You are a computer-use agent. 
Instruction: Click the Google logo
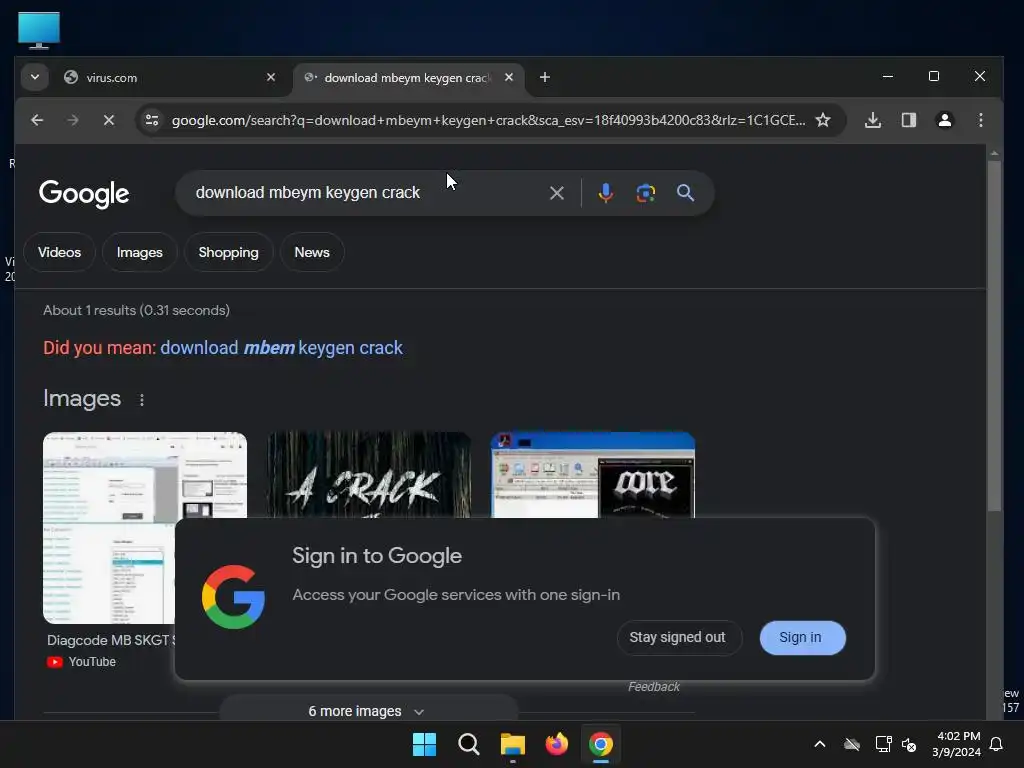click(x=84, y=193)
